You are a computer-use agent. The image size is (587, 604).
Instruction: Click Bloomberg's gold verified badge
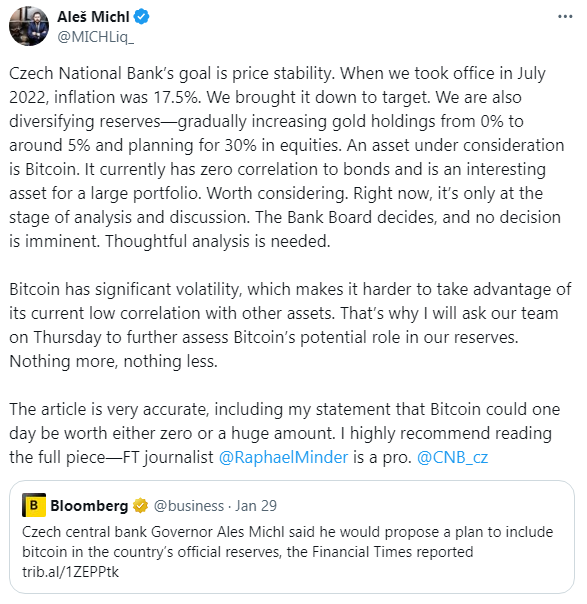(x=140, y=505)
